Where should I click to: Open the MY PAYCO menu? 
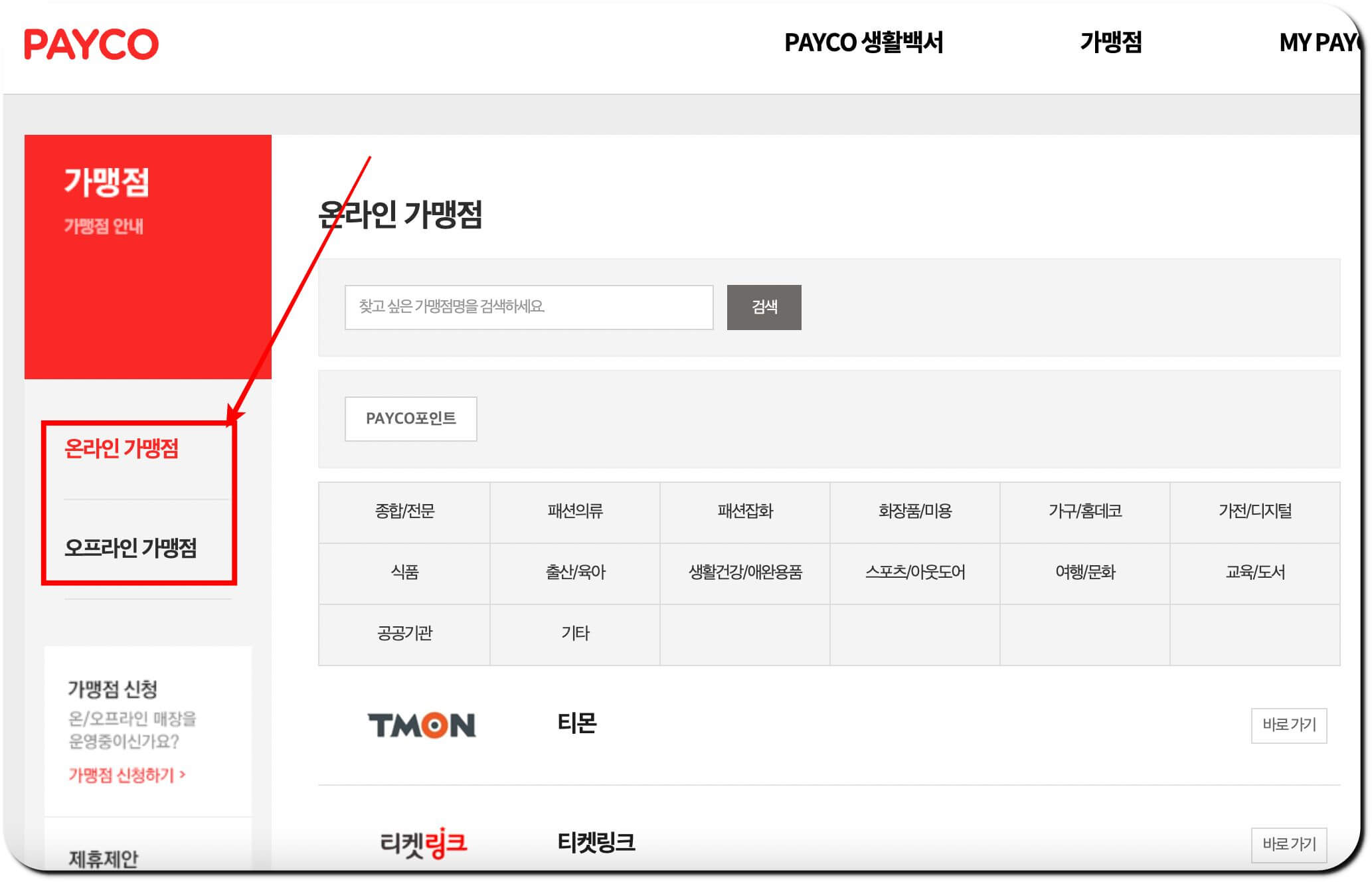[1320, 43]
